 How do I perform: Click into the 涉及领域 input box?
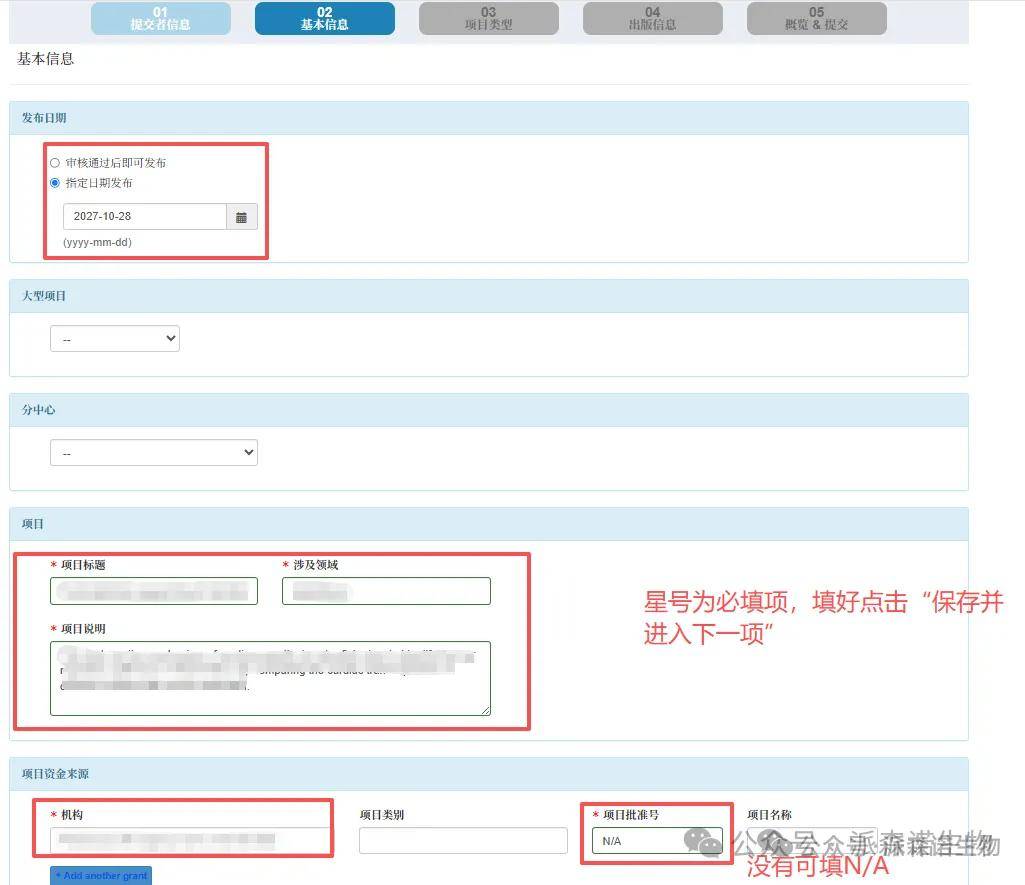pyautogui.click(x=386, y=591)
